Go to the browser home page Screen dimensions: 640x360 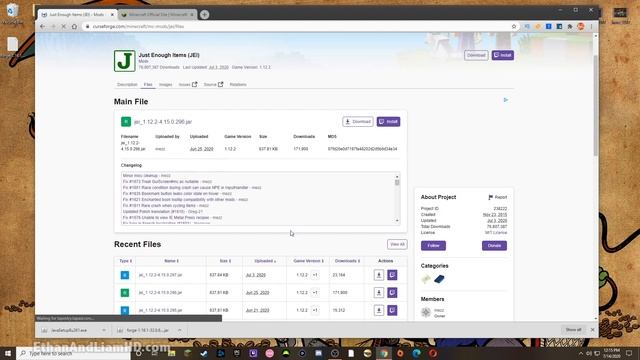74,27
